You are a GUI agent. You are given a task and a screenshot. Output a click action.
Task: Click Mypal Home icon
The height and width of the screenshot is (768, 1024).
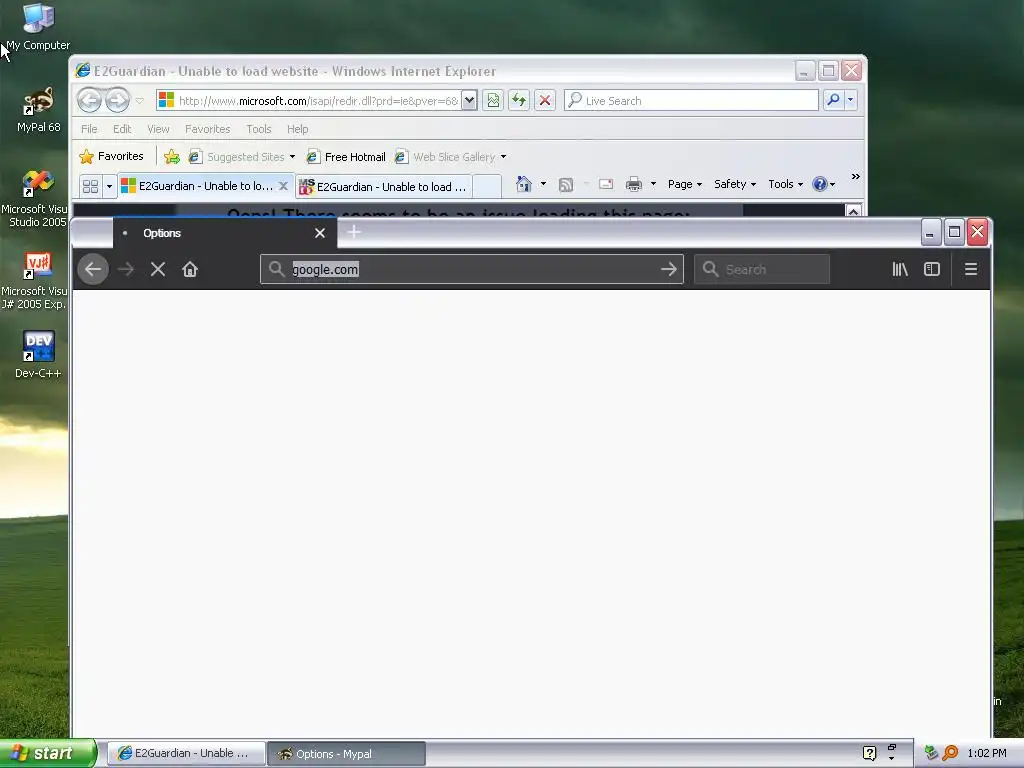190,269
